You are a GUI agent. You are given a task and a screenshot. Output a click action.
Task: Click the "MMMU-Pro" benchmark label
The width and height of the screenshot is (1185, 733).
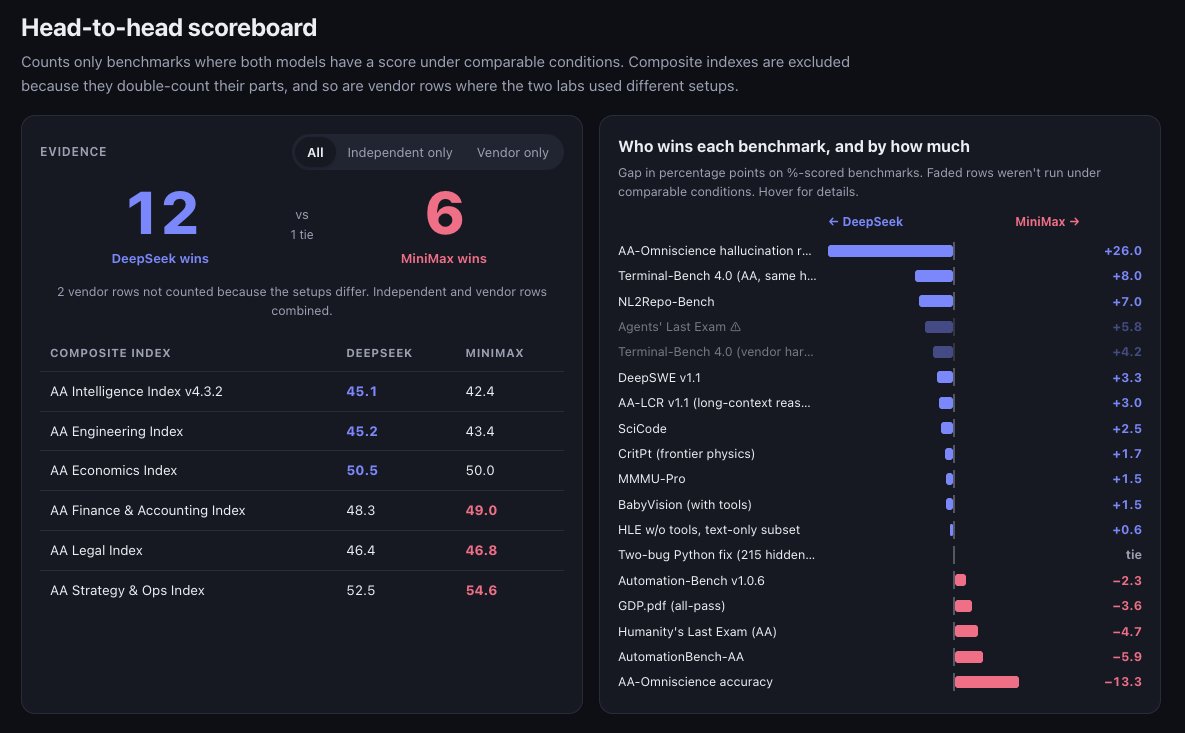click(651, 479)
